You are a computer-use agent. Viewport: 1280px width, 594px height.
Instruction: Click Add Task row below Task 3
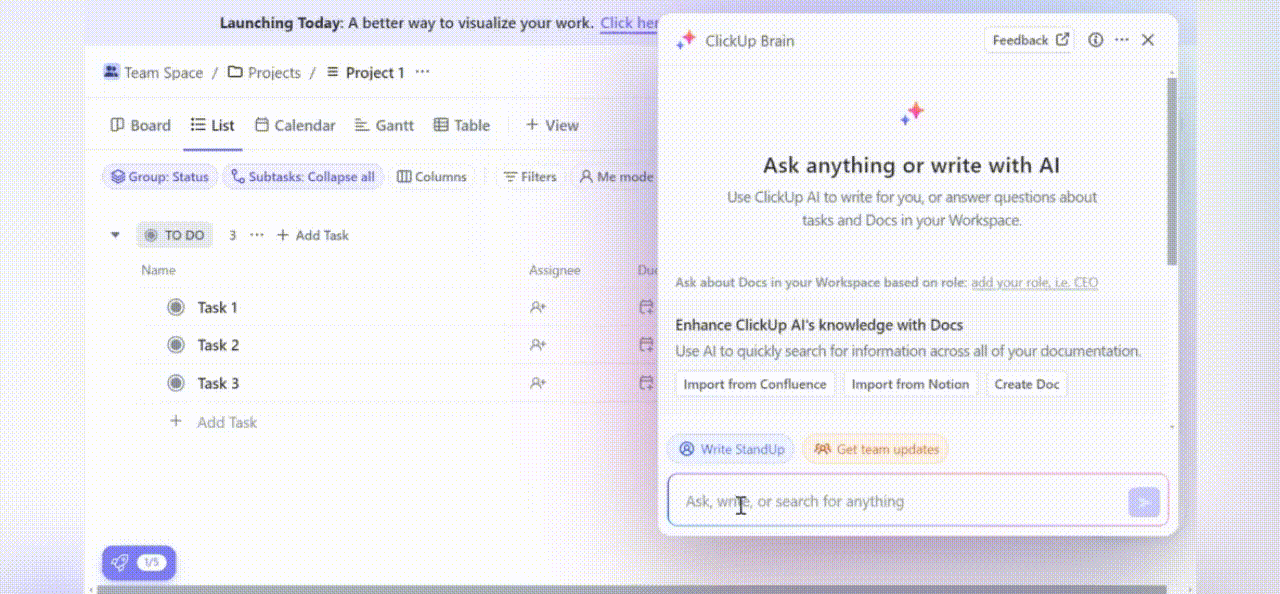(x=213, y=423)
